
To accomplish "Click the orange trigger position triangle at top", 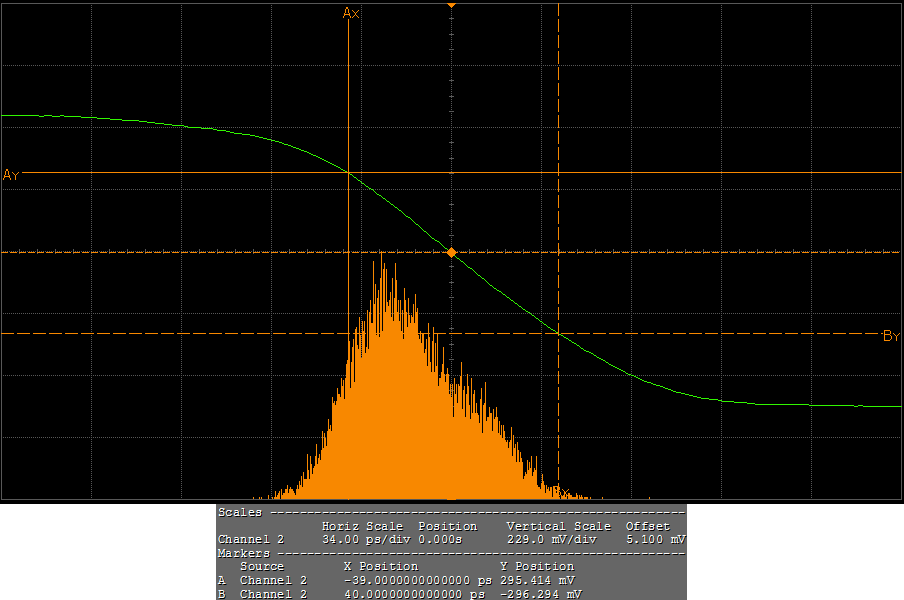I will tap(451, 6).
